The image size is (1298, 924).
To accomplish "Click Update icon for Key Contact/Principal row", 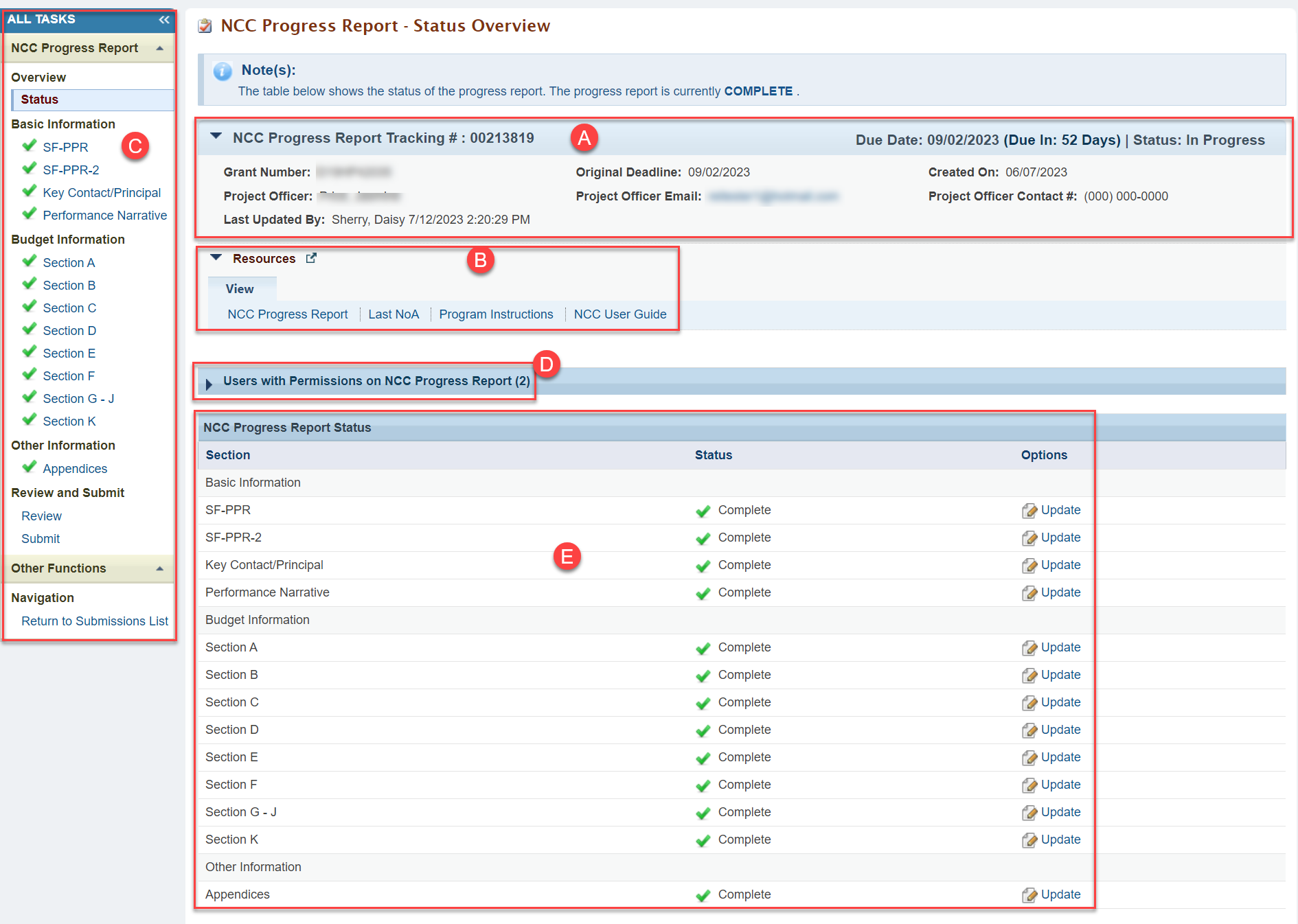I will [1029, 566].
